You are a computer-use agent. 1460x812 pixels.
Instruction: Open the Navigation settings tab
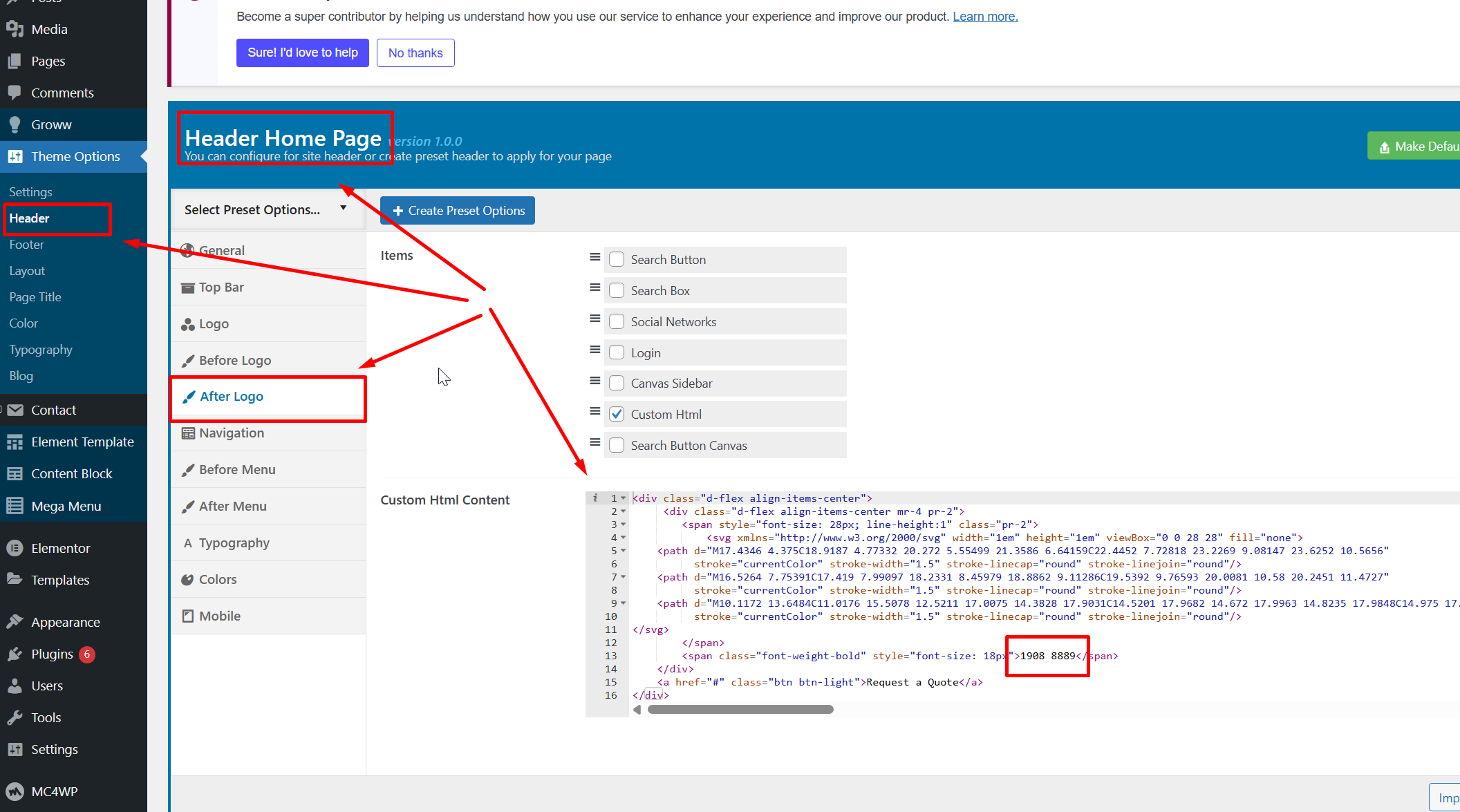click(232, 433)
